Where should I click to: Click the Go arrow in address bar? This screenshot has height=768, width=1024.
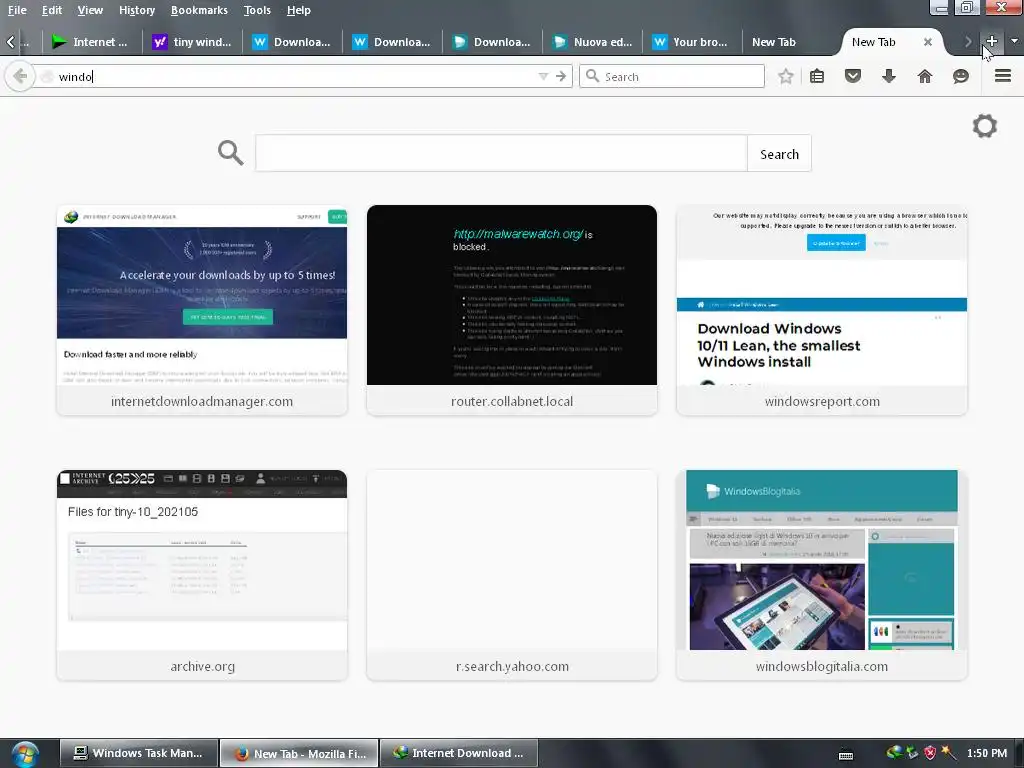click(x=561, y=76)
